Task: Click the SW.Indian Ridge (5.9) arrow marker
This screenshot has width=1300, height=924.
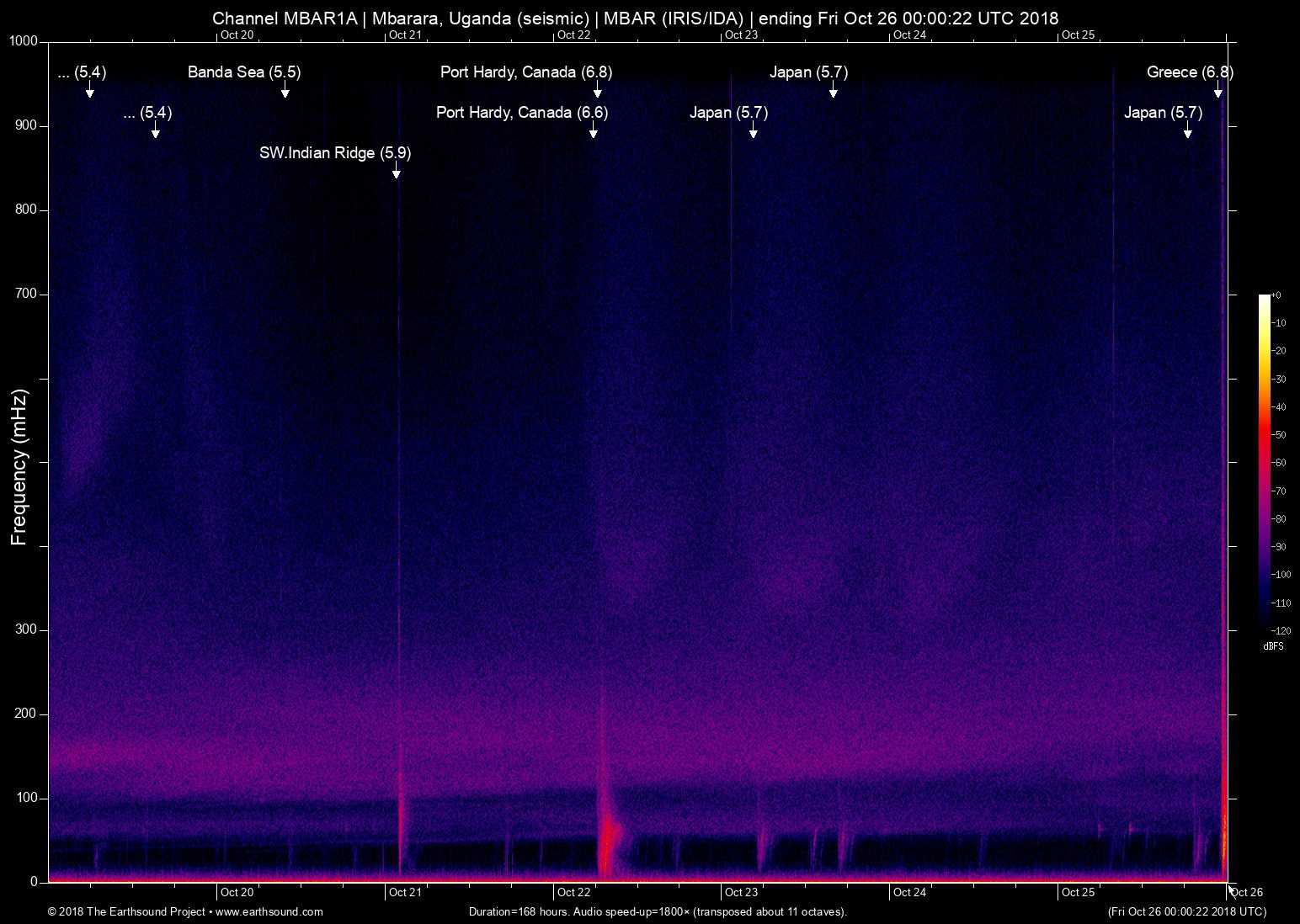Action: 396,172
